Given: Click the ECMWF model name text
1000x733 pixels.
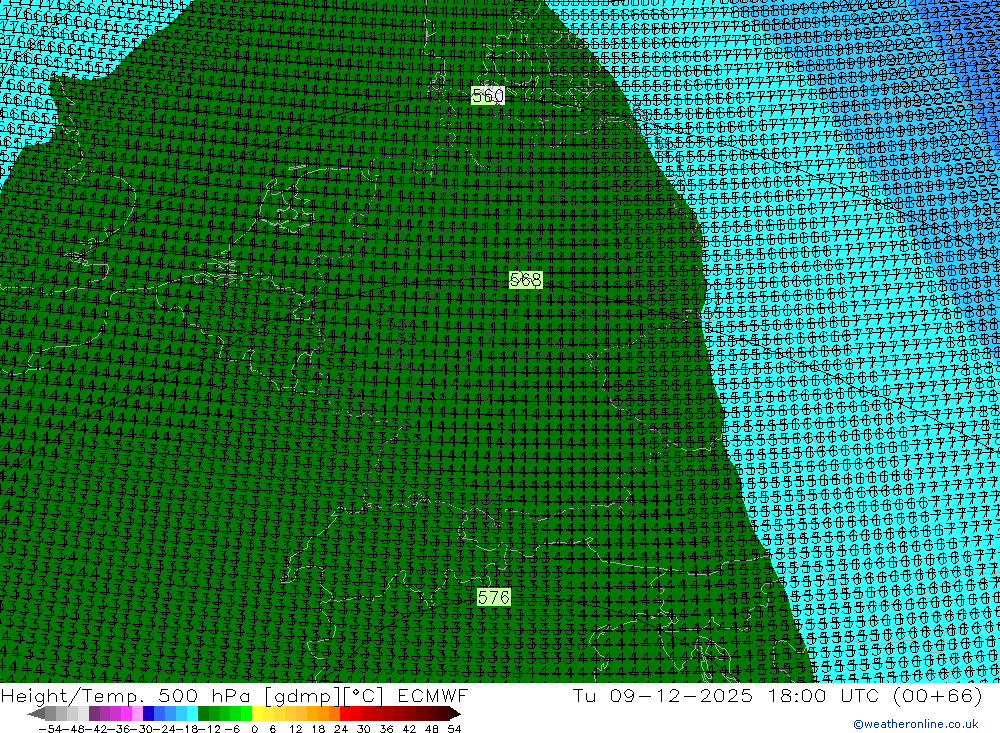Looking at the screenshot, I should pos(433,696).
